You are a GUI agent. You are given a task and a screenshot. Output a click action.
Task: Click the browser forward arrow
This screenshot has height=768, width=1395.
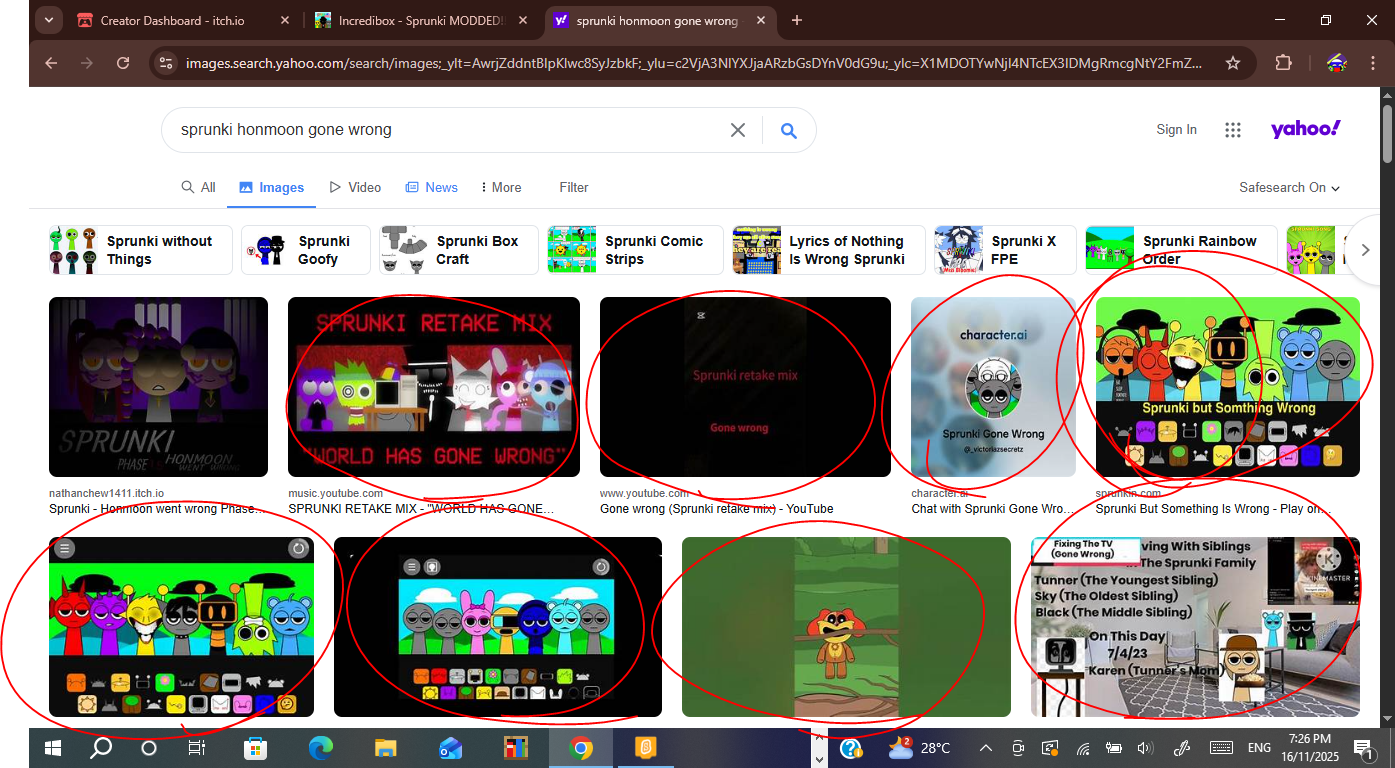coord(87,63)
